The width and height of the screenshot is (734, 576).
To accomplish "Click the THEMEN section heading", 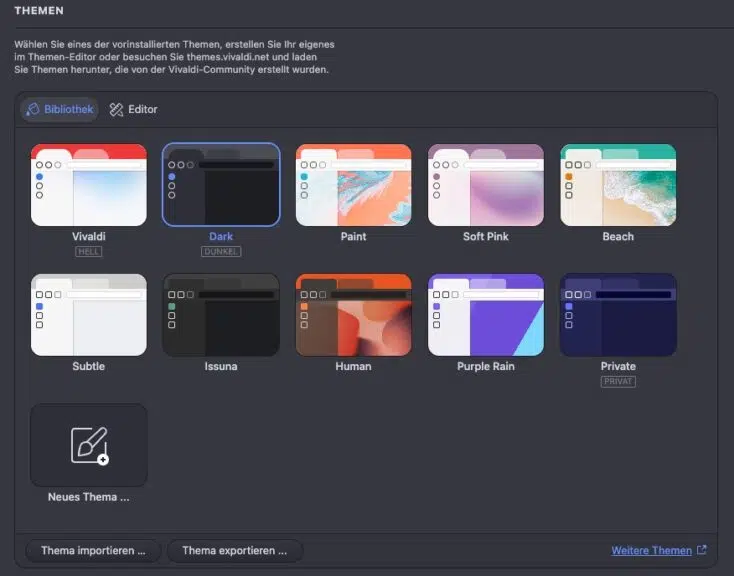I will (39, 10).
